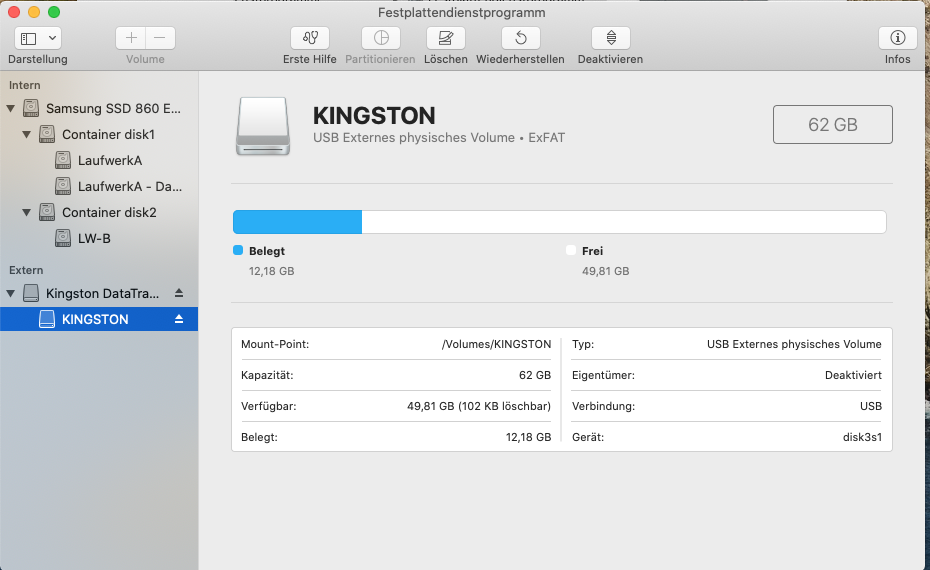Click the add volume plus button
Image resolution: width=930 pixels, height=570 pixels.
click(131, 38)
